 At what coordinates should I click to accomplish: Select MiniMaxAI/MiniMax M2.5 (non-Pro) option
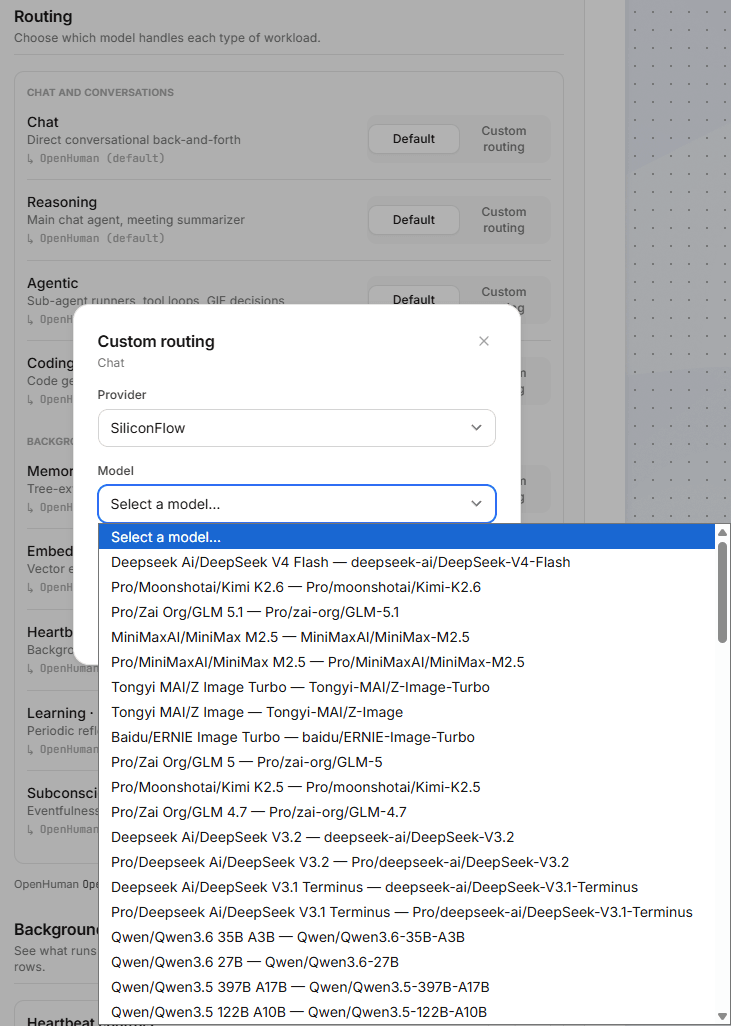(406, 637)
